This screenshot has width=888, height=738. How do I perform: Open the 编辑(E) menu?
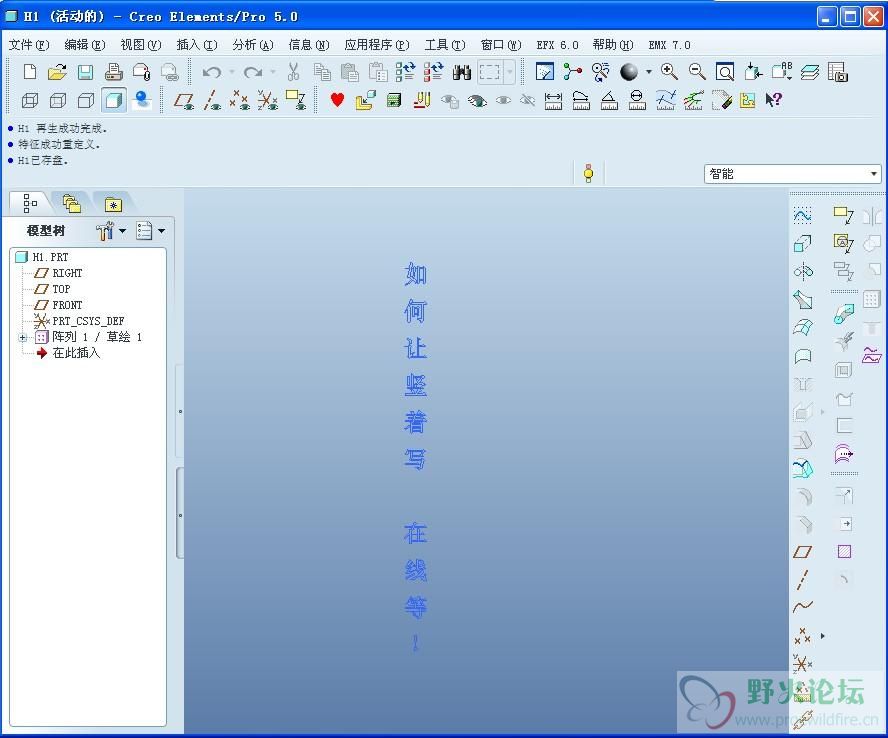pyautogui.click(x=85, y=45)
